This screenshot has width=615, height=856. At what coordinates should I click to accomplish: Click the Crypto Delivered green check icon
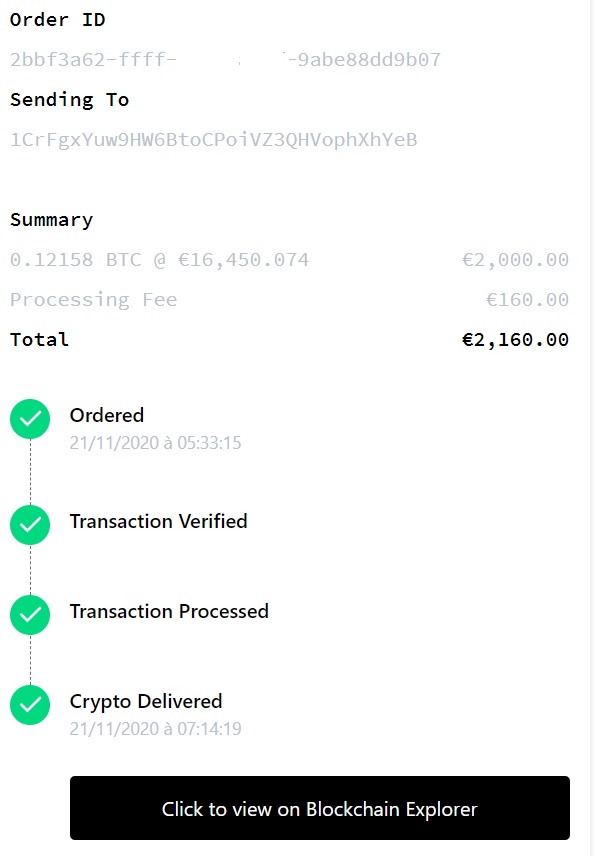pyautogui.click(x=30, y=705)
